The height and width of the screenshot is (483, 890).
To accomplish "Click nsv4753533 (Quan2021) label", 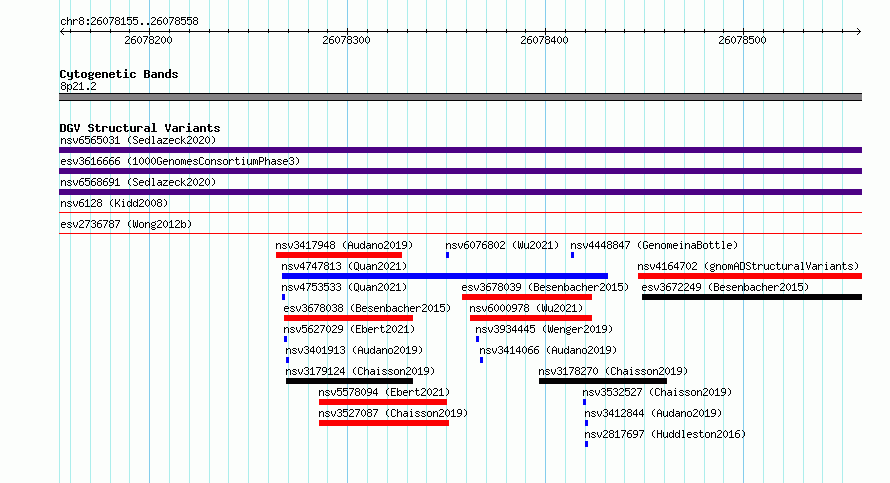I will tap(344, 287).
